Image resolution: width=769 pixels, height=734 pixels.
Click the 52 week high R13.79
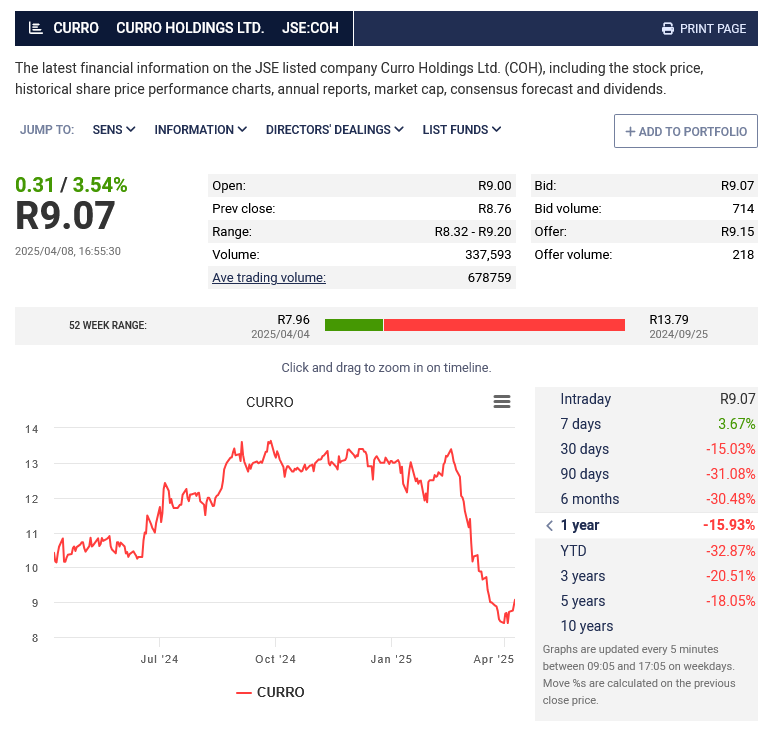coord(669,320)
